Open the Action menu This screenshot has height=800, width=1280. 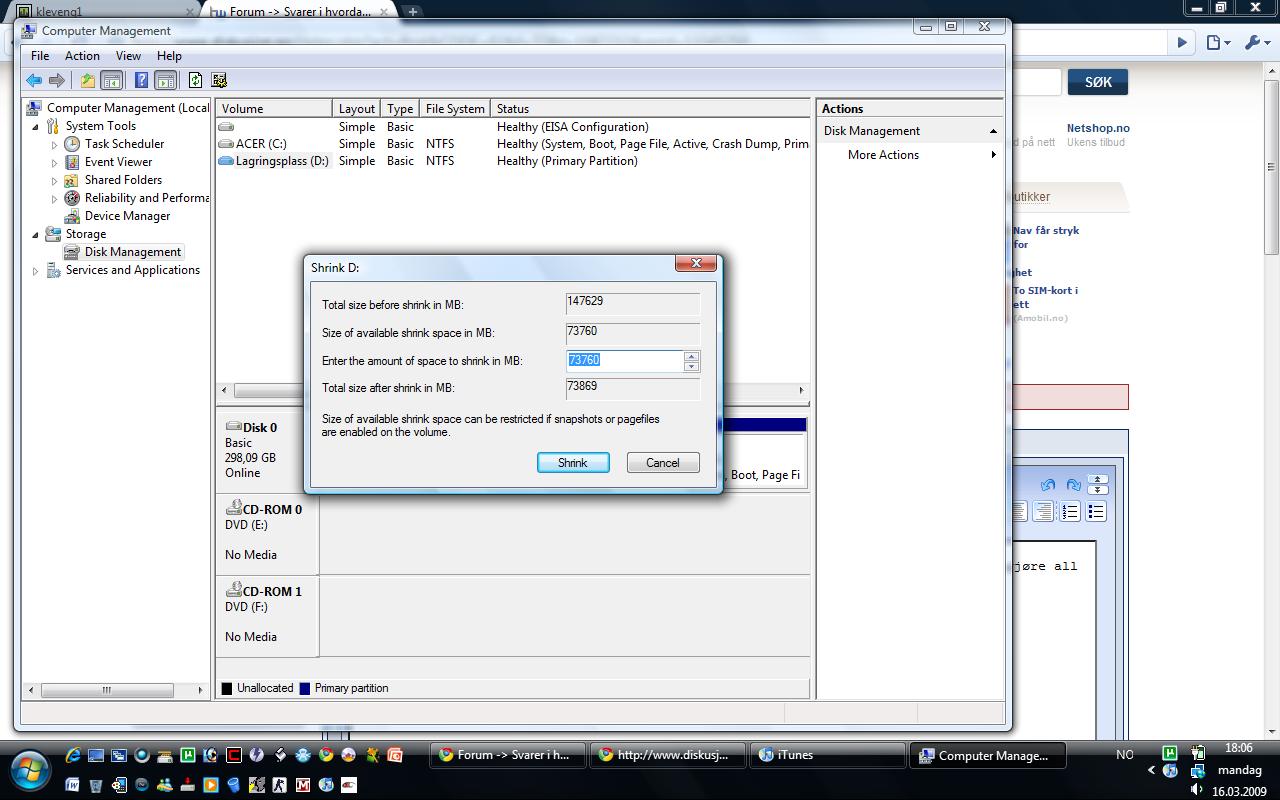point(82,56)
